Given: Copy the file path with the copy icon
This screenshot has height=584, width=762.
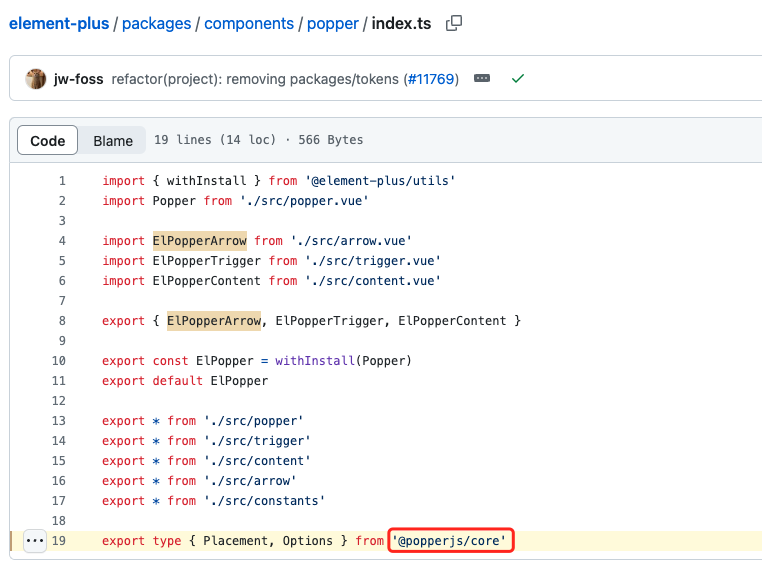Looking at the screenshot, I should click(x=454, y=23).
